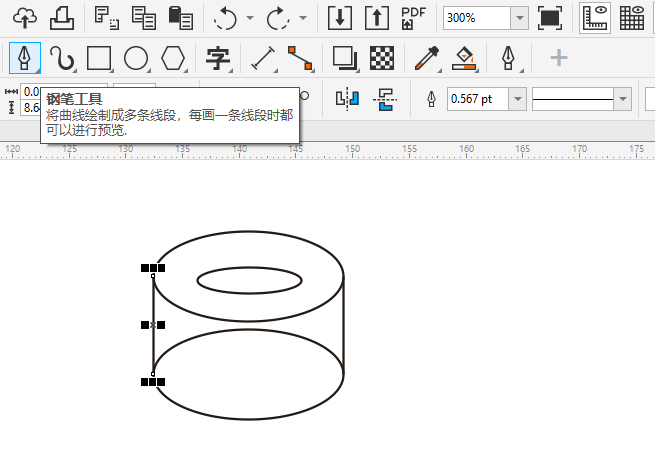Select the Polygon tool
The height and width of the screenshot is (466, 655).
tap(173, 58)
